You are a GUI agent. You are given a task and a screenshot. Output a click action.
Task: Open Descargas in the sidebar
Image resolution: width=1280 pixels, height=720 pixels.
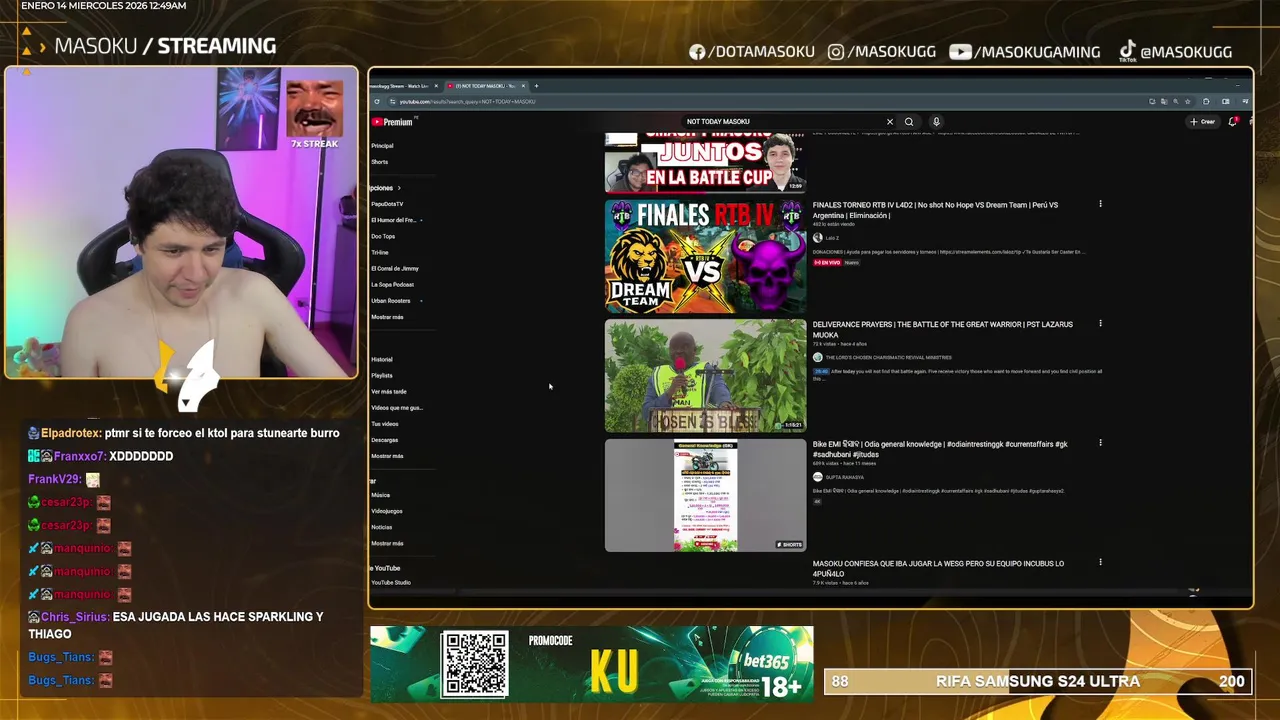pos(385,440)
